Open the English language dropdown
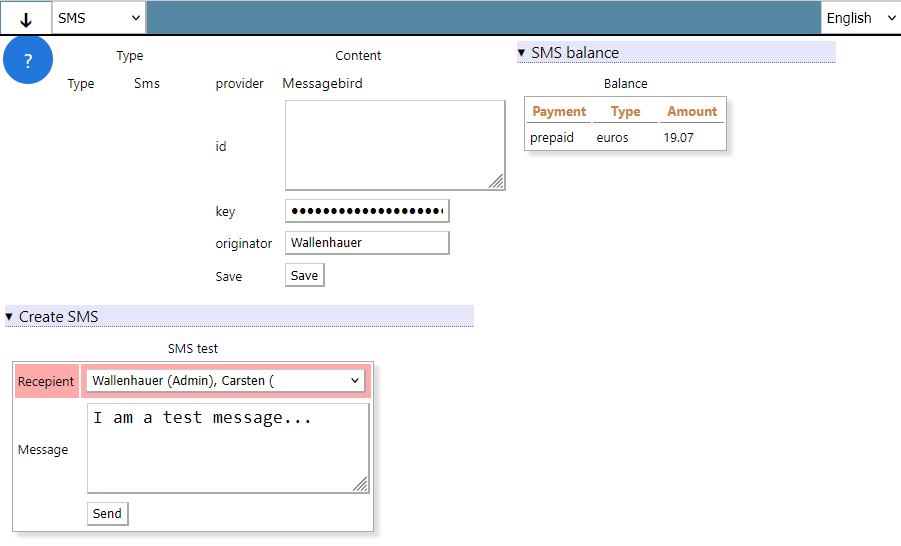This screenshot has width=901, height=546. tap(860, 18)
